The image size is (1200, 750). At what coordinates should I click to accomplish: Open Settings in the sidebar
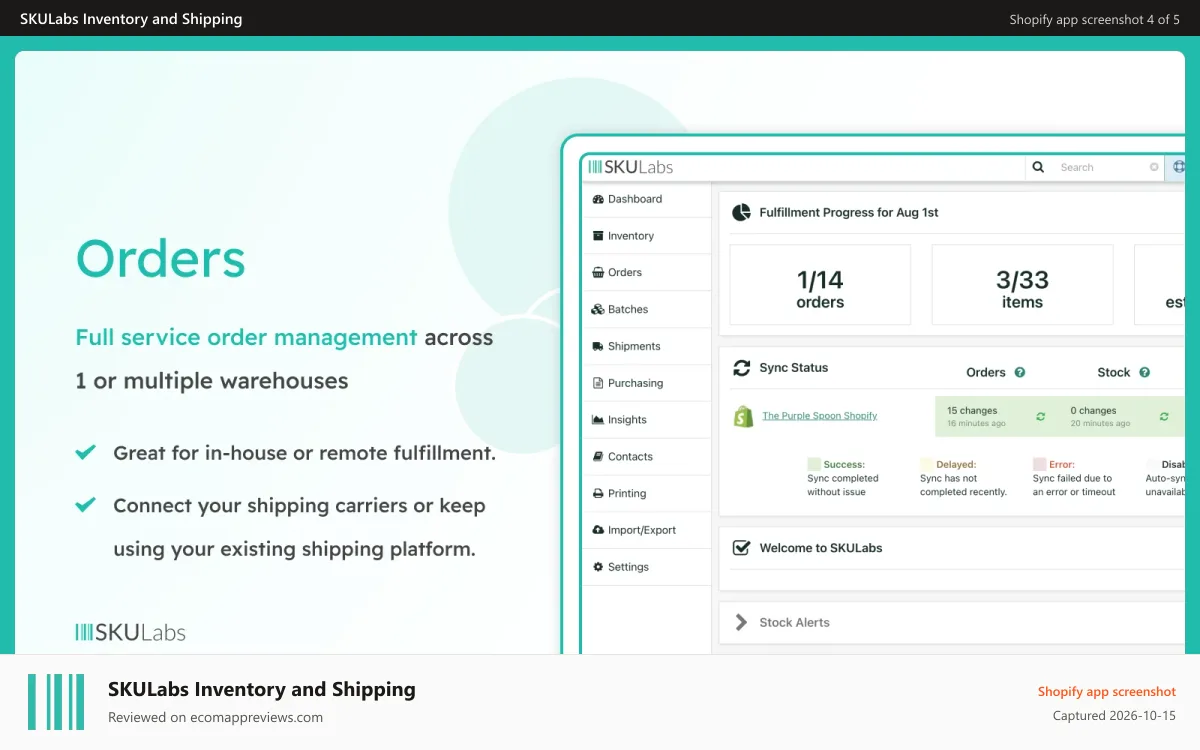tap(647, 567)
